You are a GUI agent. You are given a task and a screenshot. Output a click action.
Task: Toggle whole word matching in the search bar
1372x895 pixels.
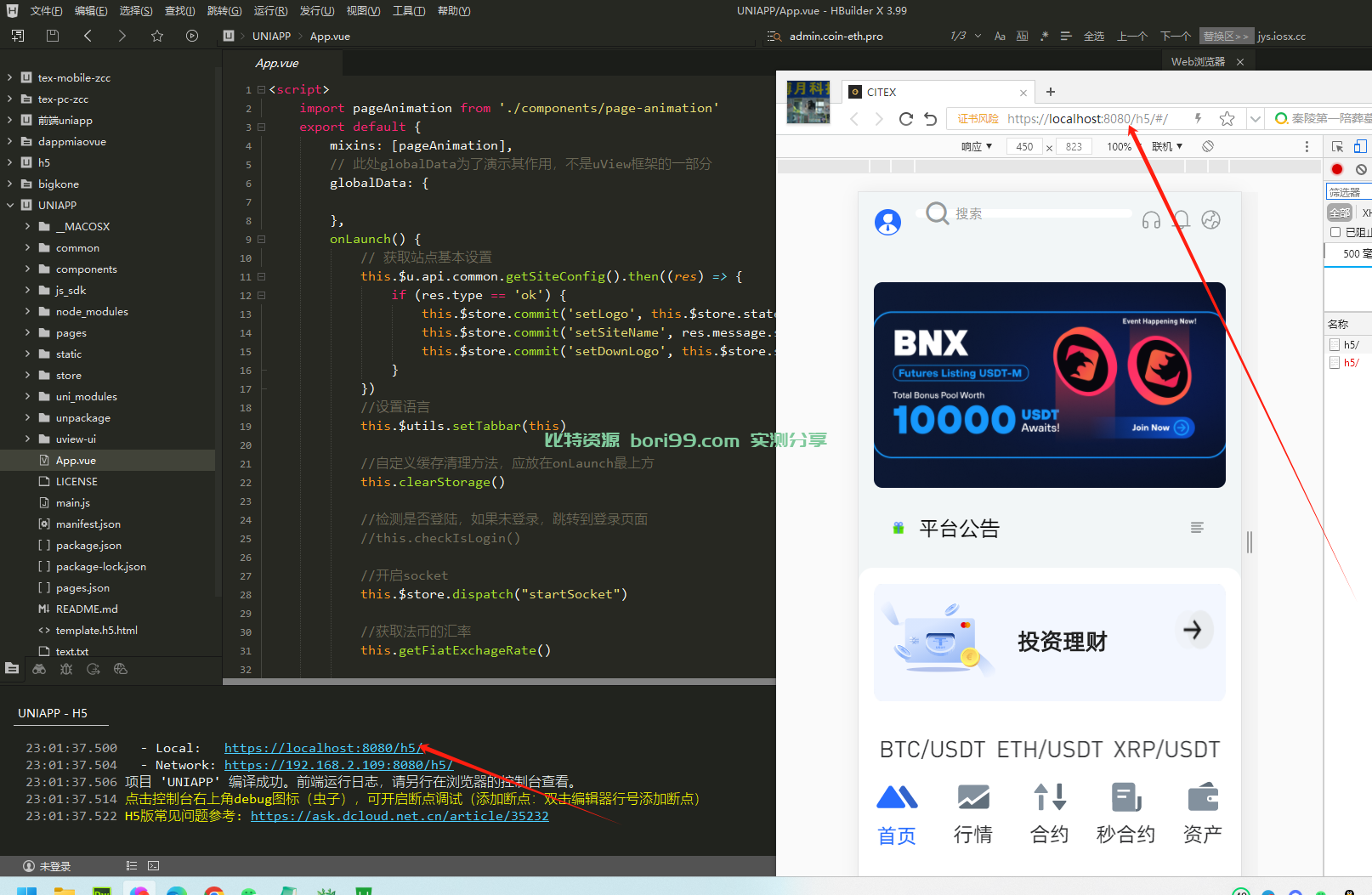(1022, 36)
